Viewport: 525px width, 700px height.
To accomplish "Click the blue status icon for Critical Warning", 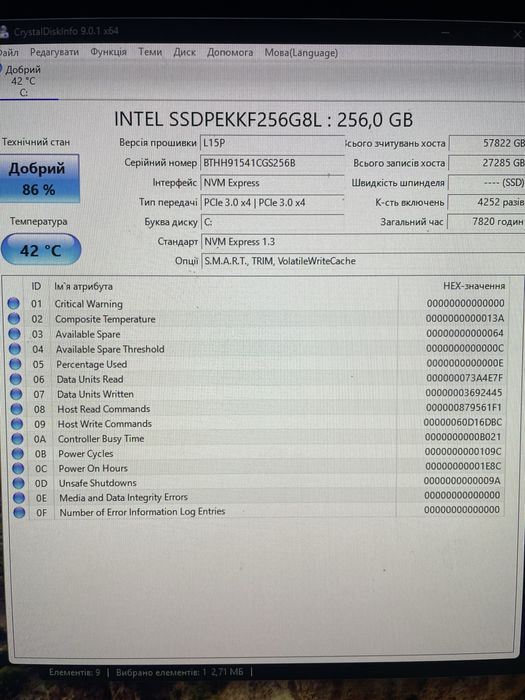I will point(13,304).
